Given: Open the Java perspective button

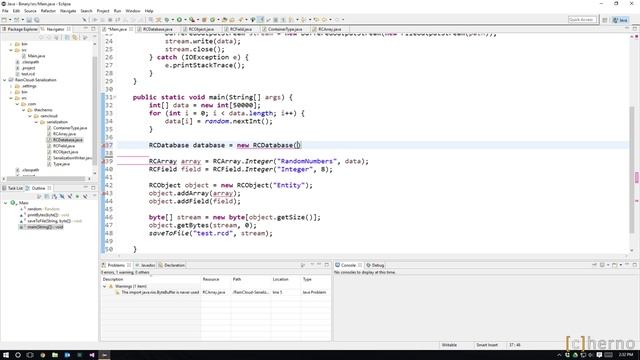Looking at the screenshot, I should pos(620,20).
